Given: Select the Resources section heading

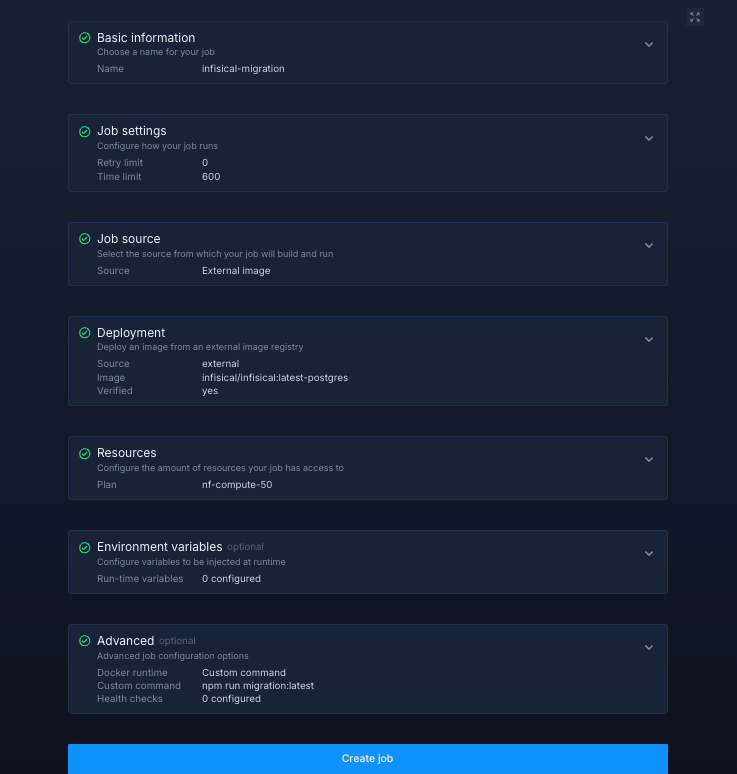Looking at the screenshot, I should pyautogui.click(x=126, y=453).
